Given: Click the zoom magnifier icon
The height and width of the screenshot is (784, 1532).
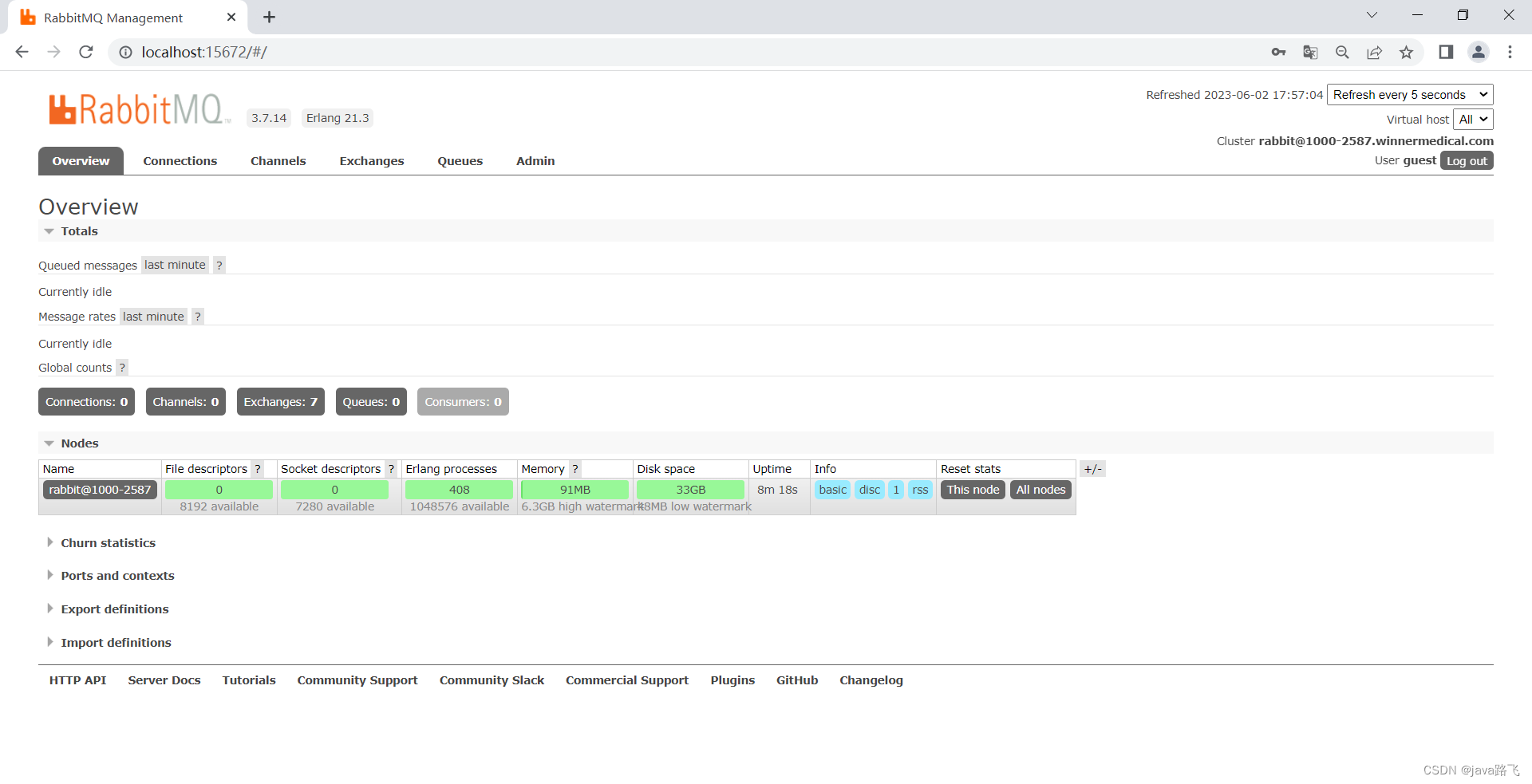Looking at the screenshot, I should 1342,52.
